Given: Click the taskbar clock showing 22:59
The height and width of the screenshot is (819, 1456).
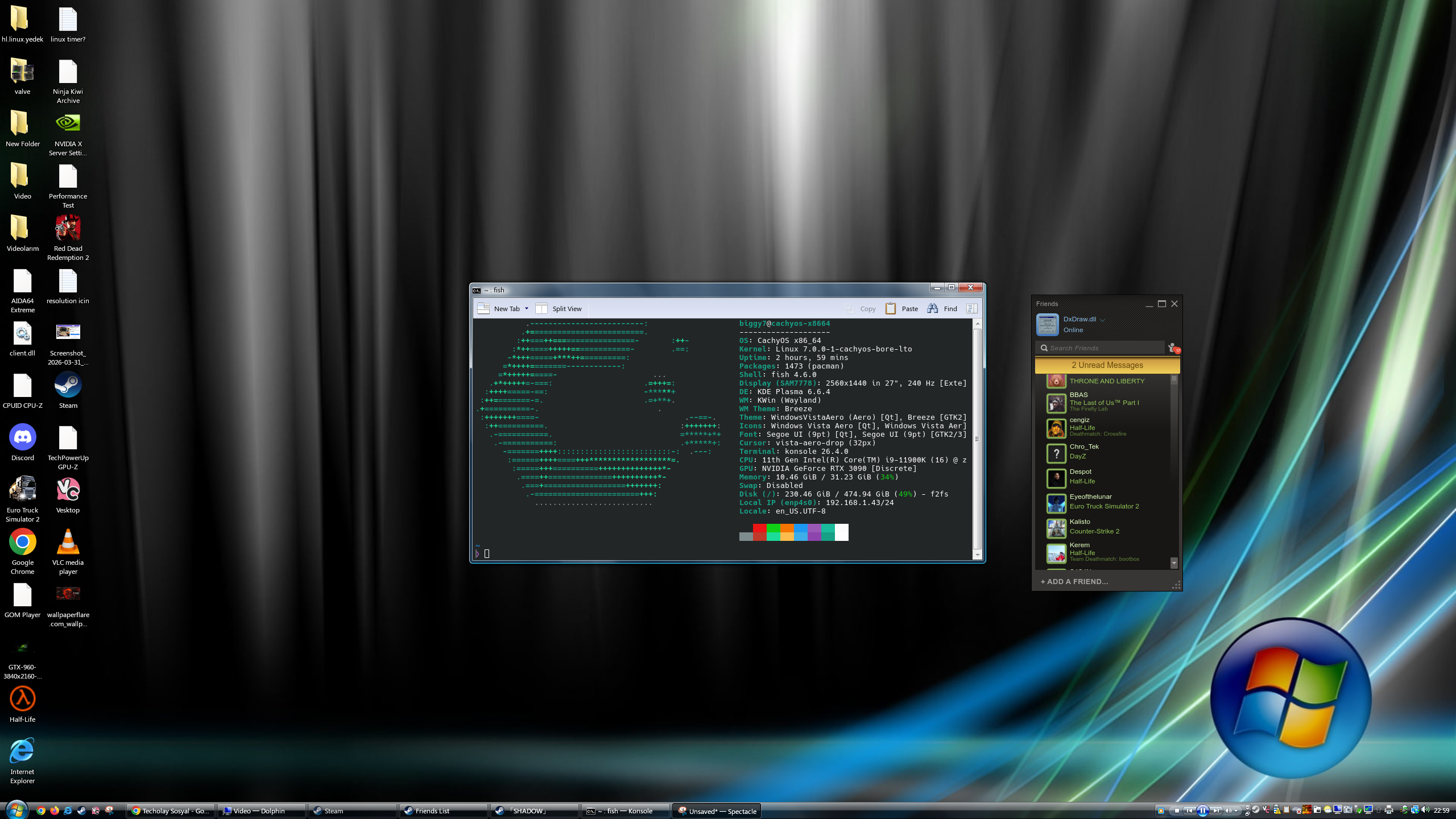Looking at the screenshot, I should click(x=1442, y=810).
